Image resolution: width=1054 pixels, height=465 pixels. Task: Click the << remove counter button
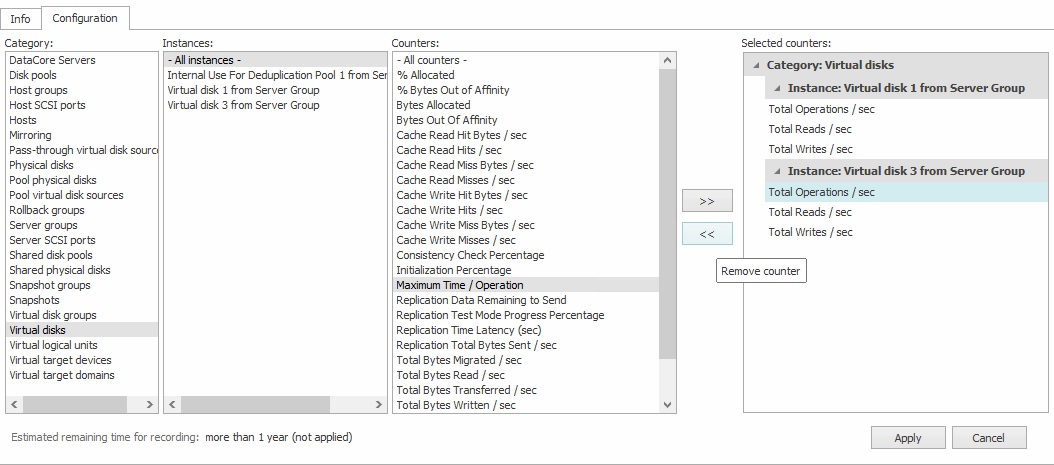point(707,234)
